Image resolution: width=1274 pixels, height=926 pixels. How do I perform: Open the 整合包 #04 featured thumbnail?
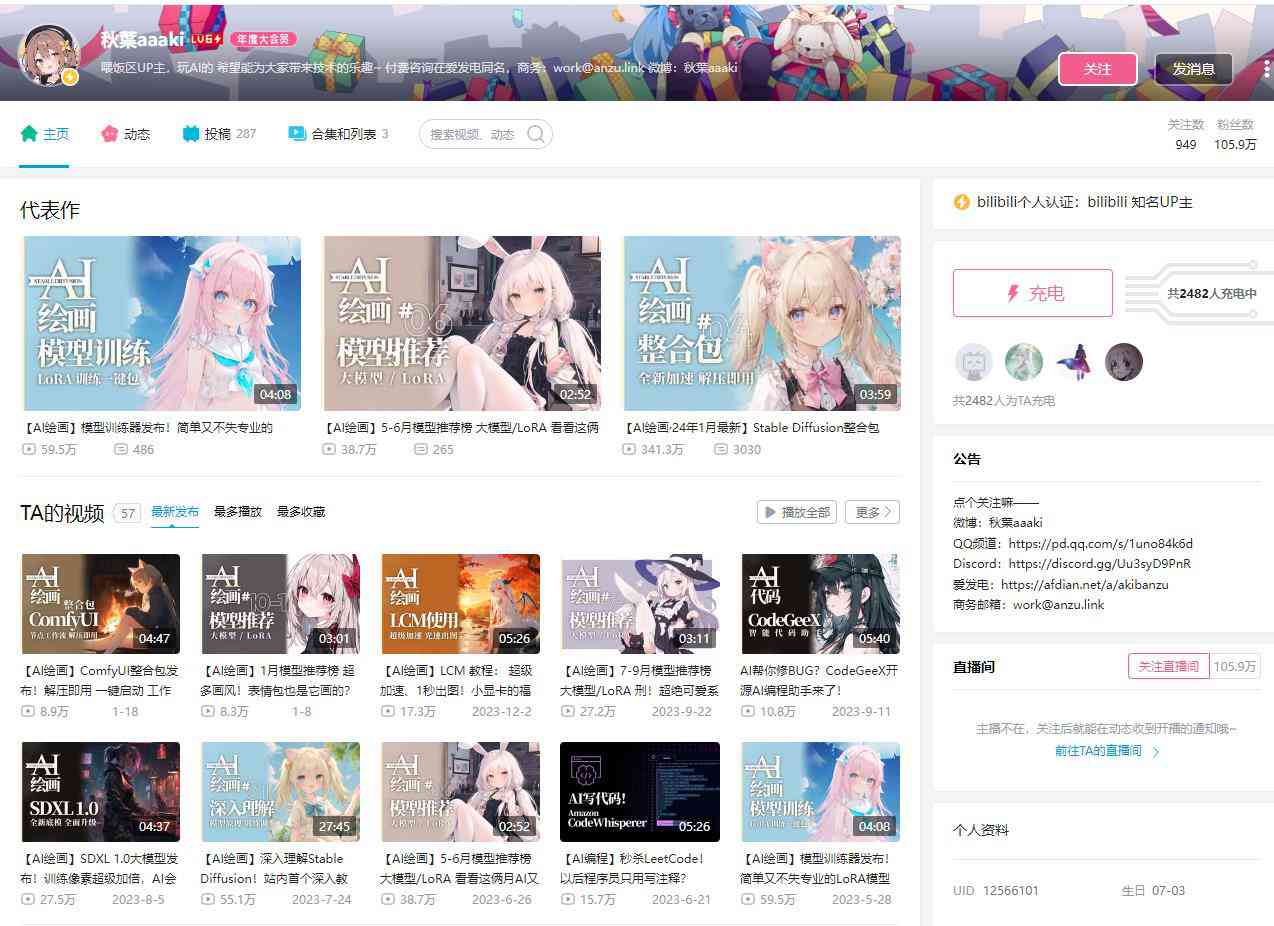coord(761,323)
